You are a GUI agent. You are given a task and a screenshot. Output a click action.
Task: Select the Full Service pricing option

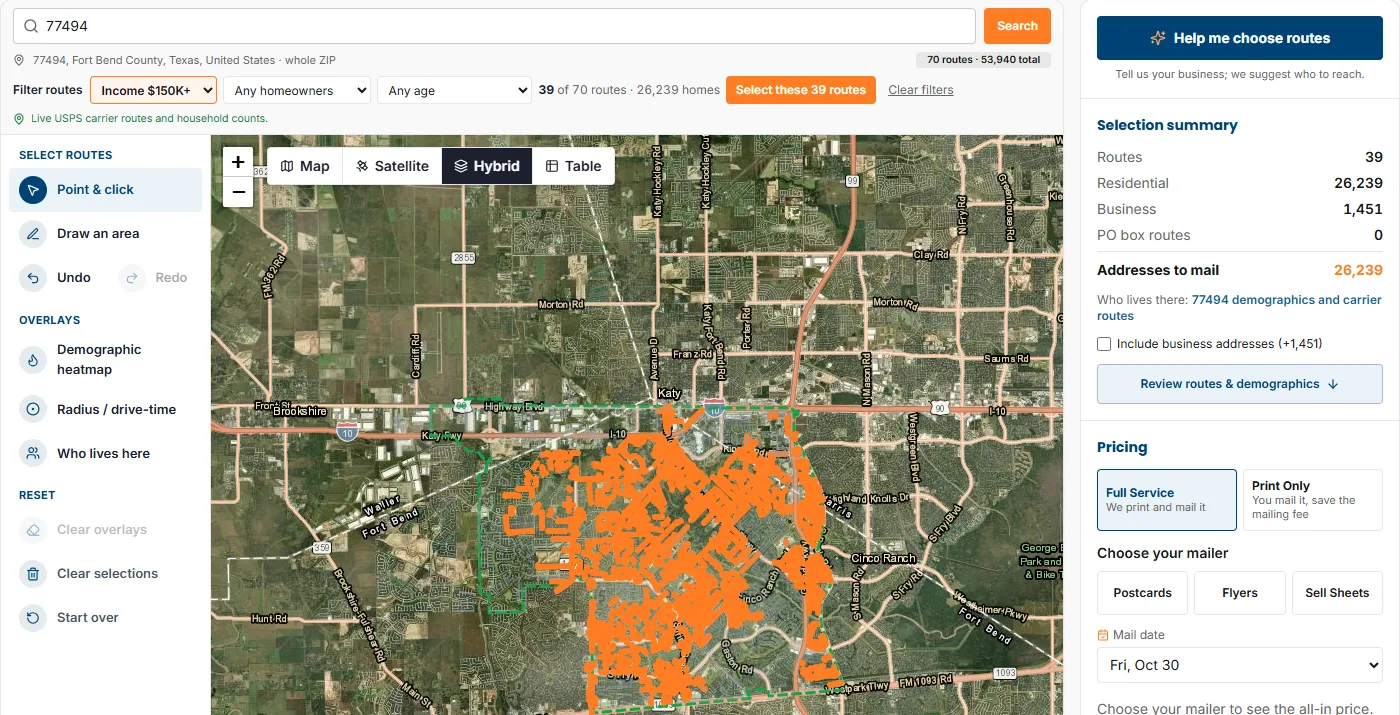click(1166, 500)
